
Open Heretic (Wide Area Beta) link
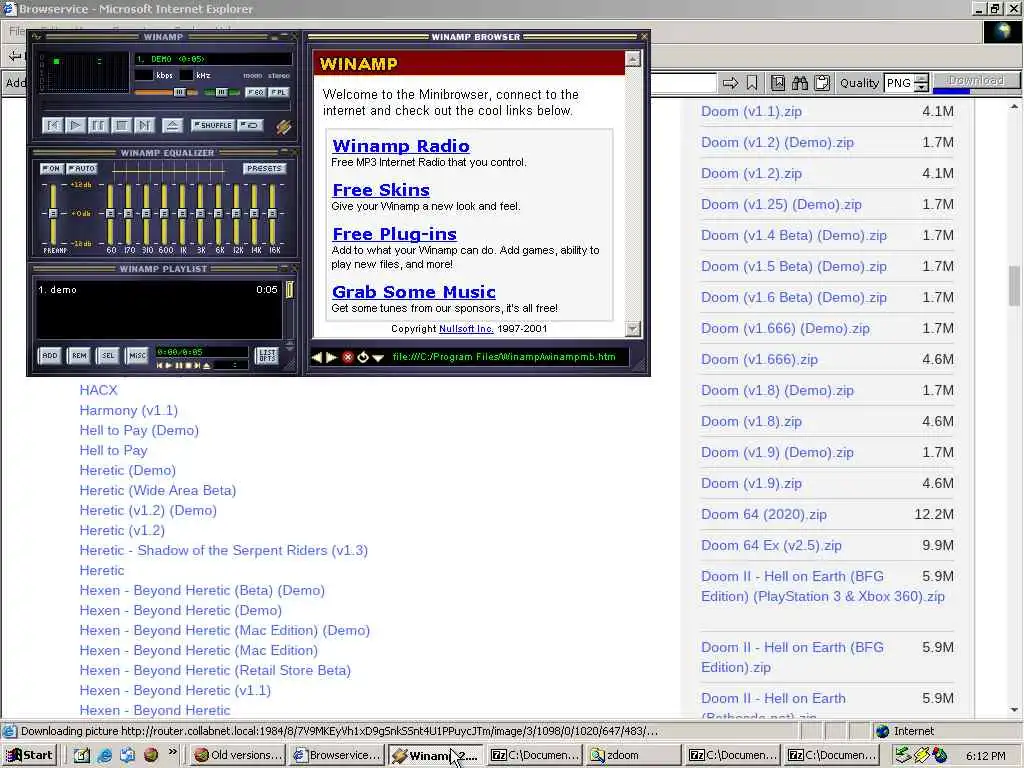tap(157, 490)
